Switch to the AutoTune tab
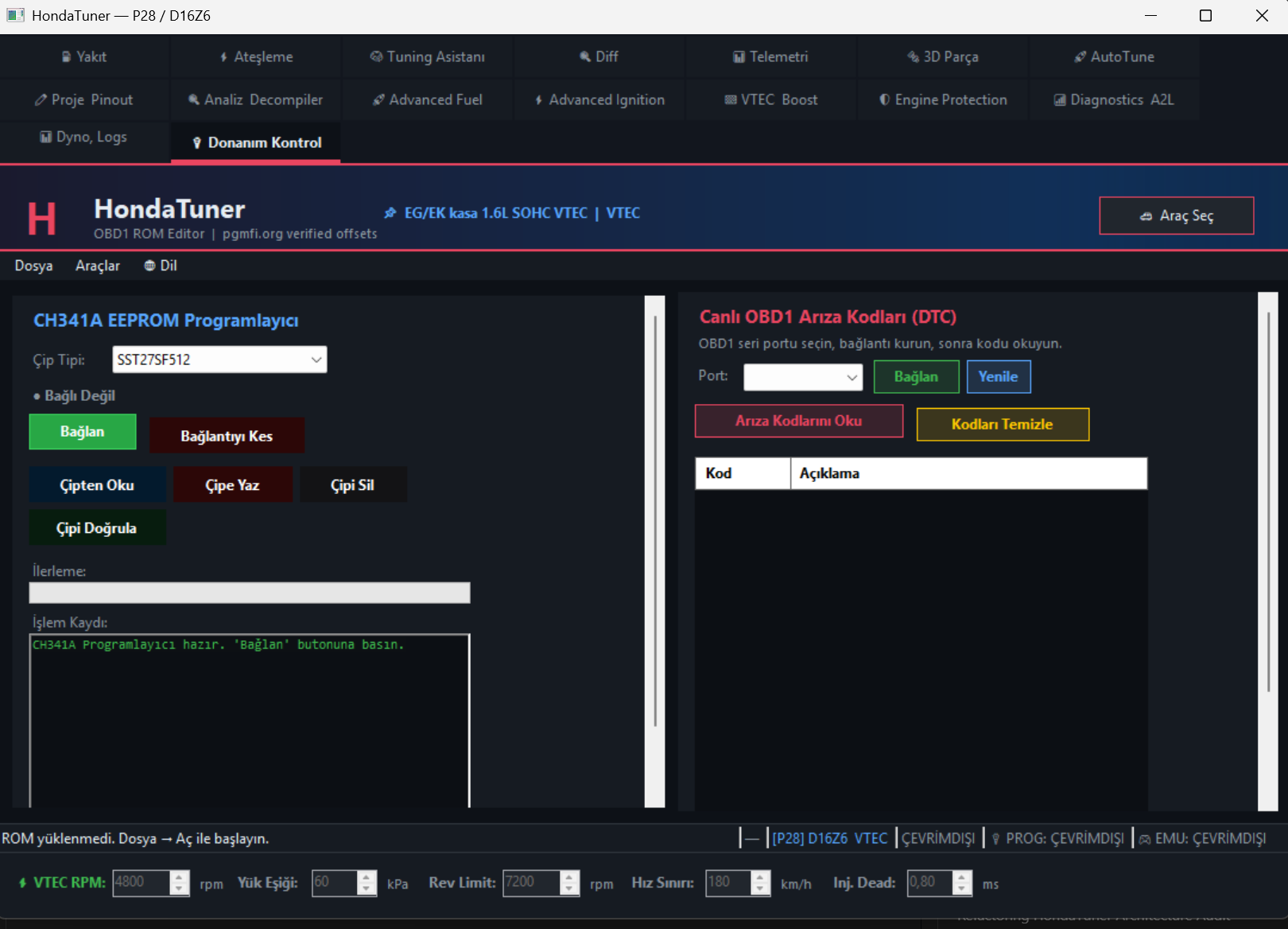The width and height of the screenshot is (1288, 929). click(1114, 56)
